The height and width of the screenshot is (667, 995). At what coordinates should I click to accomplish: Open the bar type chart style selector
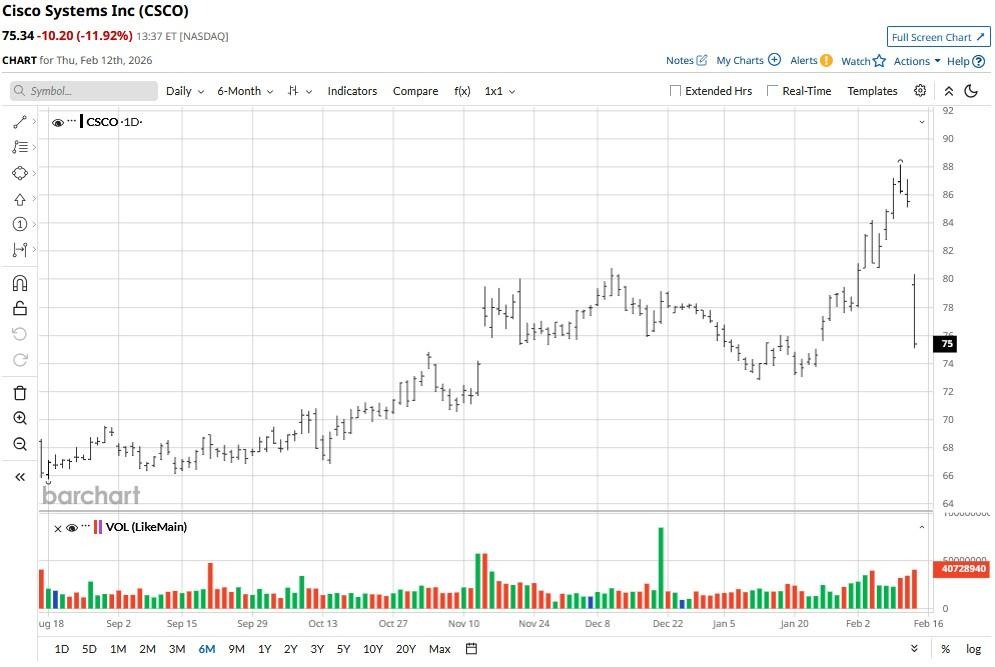(300, 91)
